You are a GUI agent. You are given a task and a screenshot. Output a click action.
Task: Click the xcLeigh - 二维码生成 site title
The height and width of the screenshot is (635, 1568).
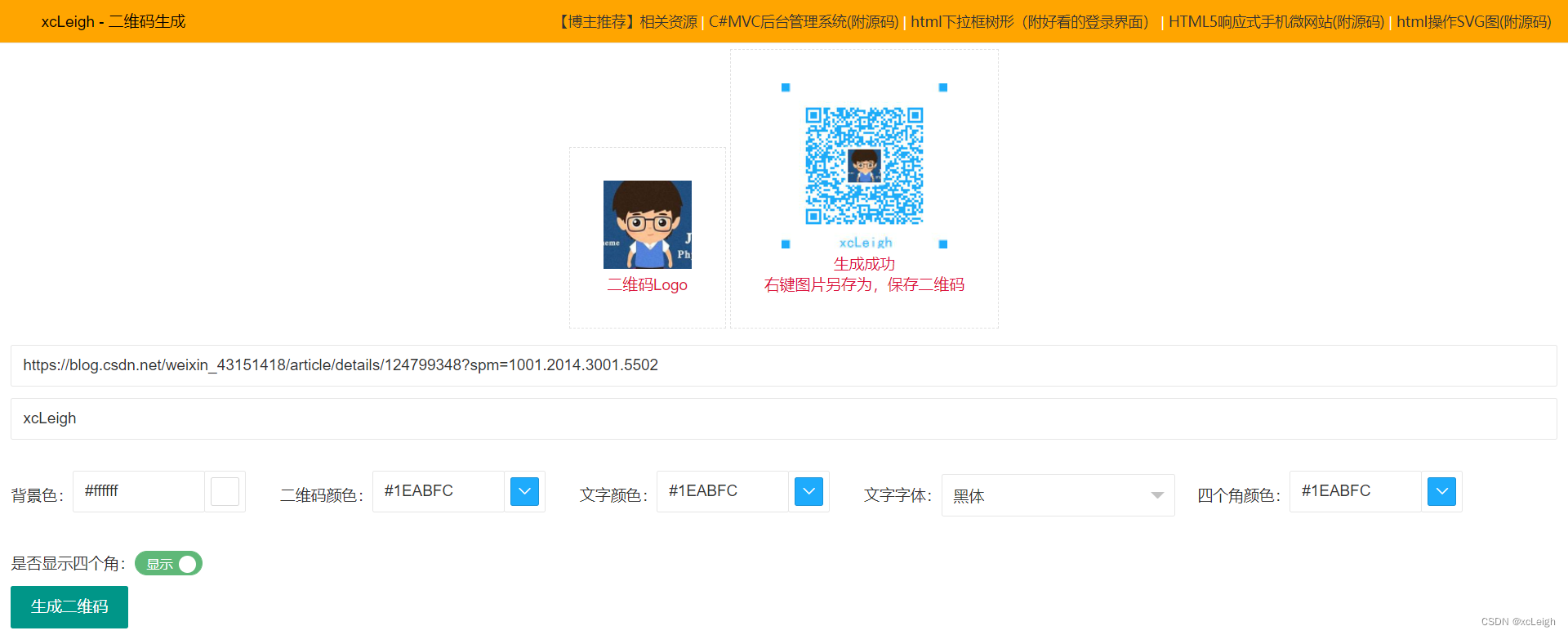(114, 22)
